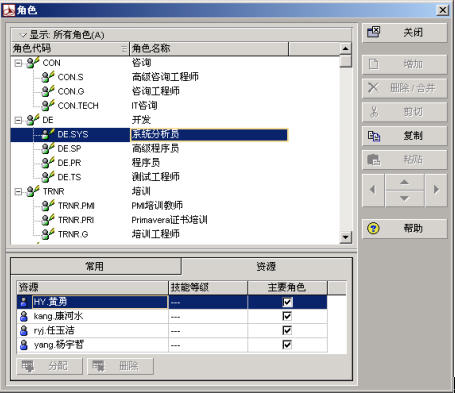Click the role icon beside CON.S
The height and width of the screenshot is (393, 455).
[48, 77]
